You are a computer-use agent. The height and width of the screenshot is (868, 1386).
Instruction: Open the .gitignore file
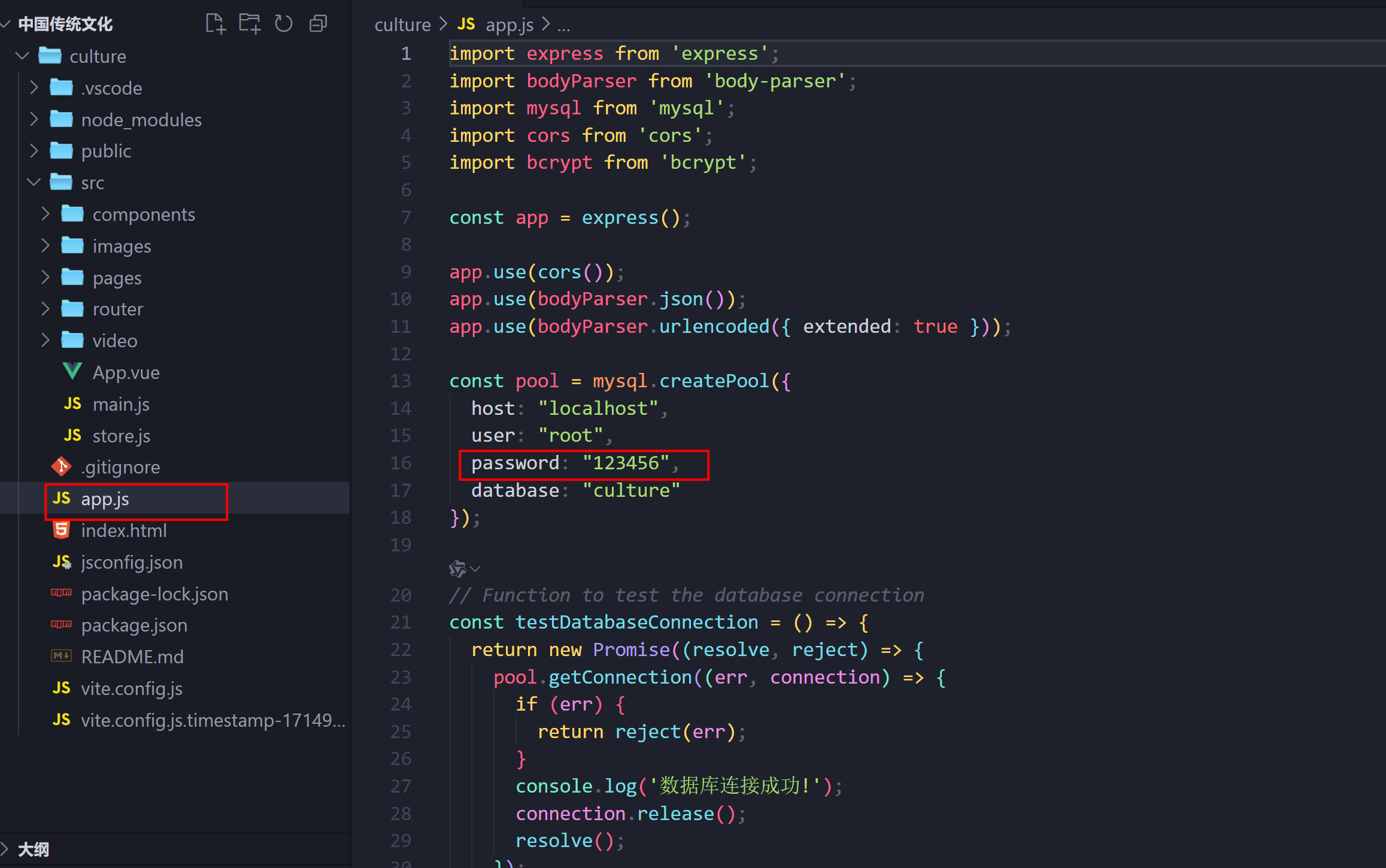(x=120, y=467)
